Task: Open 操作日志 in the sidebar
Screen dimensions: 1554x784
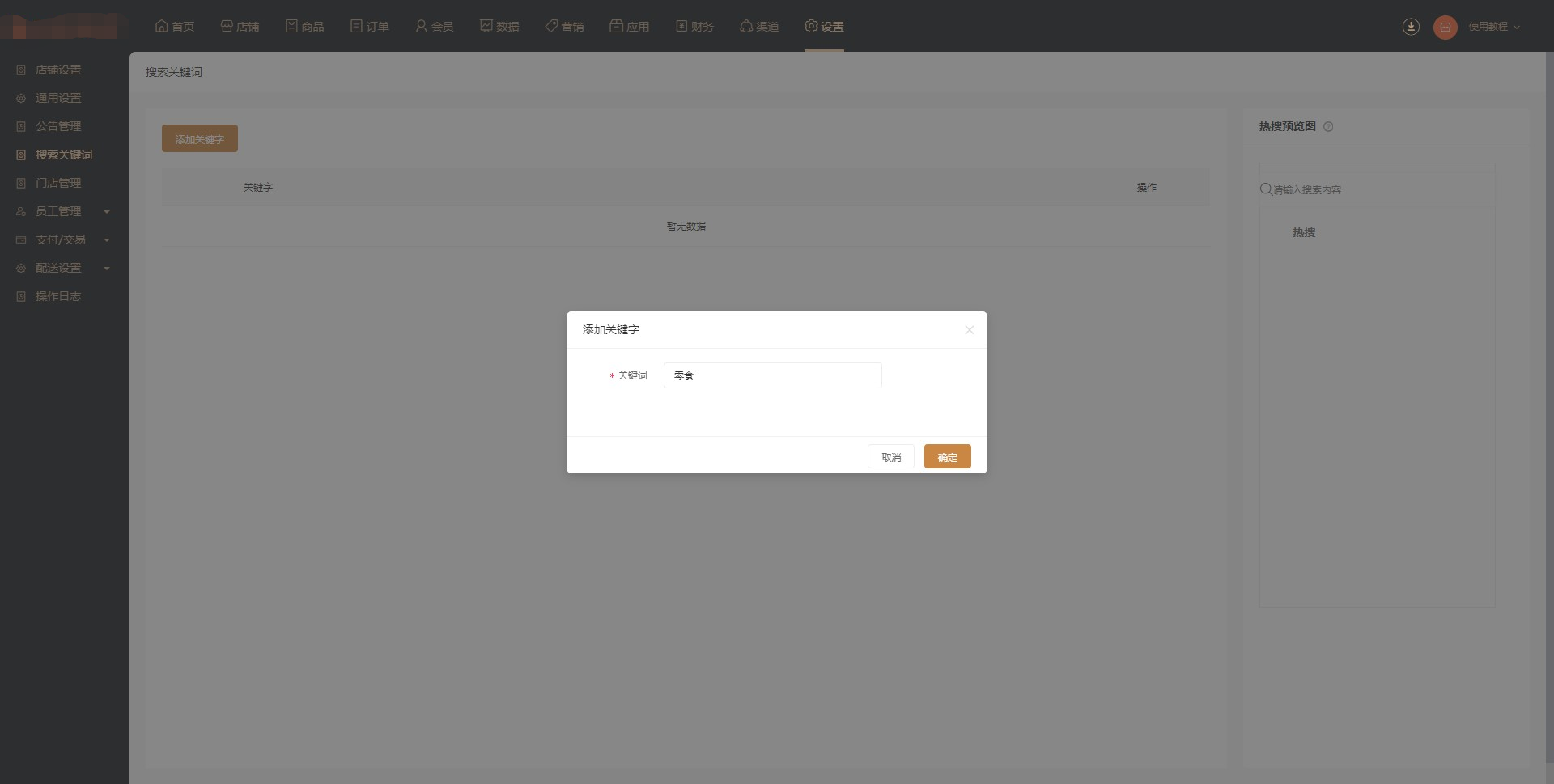Action: (x=57, y=297)
